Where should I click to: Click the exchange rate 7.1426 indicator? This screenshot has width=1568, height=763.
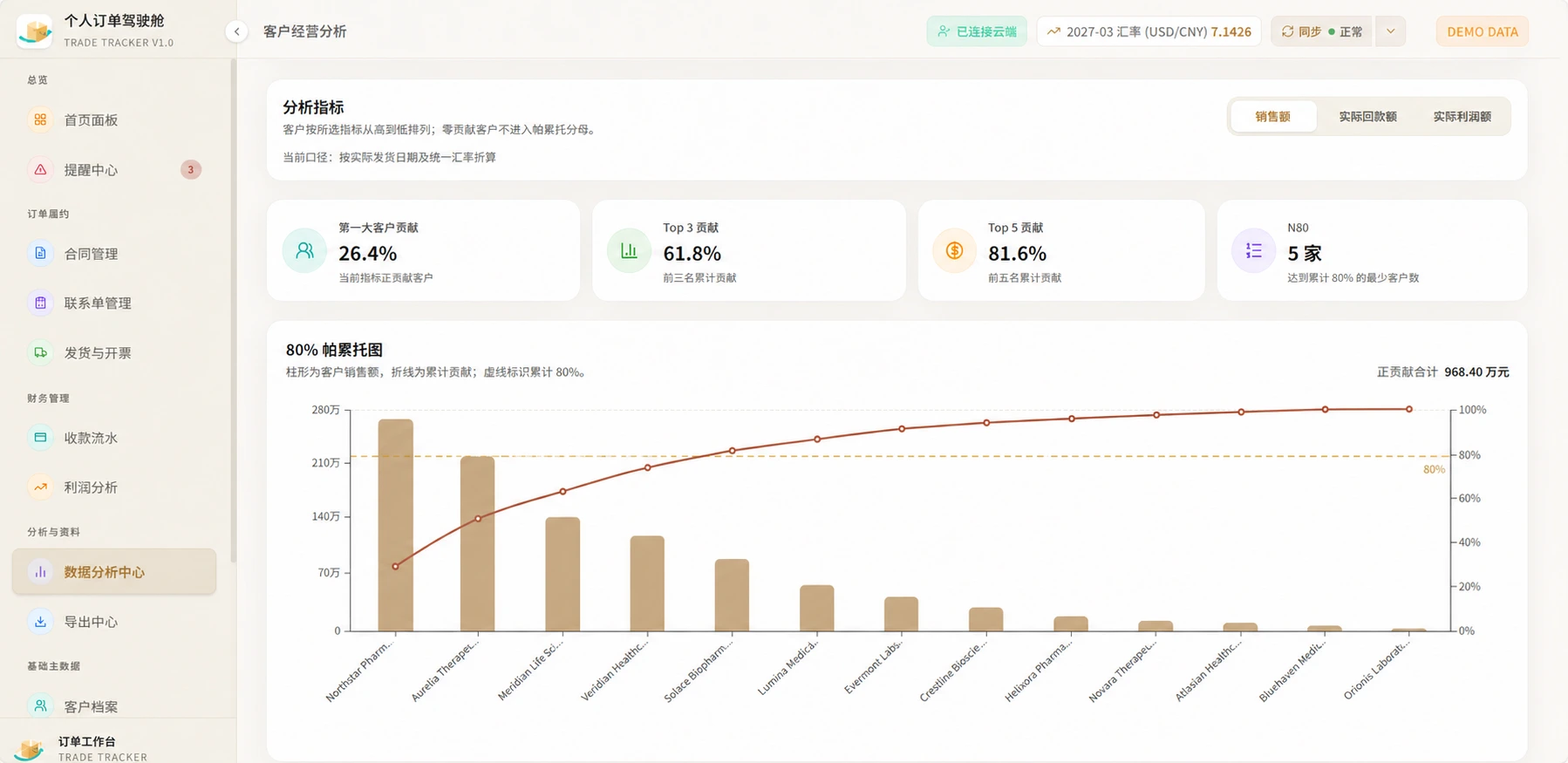click(x=1149, y=31)
